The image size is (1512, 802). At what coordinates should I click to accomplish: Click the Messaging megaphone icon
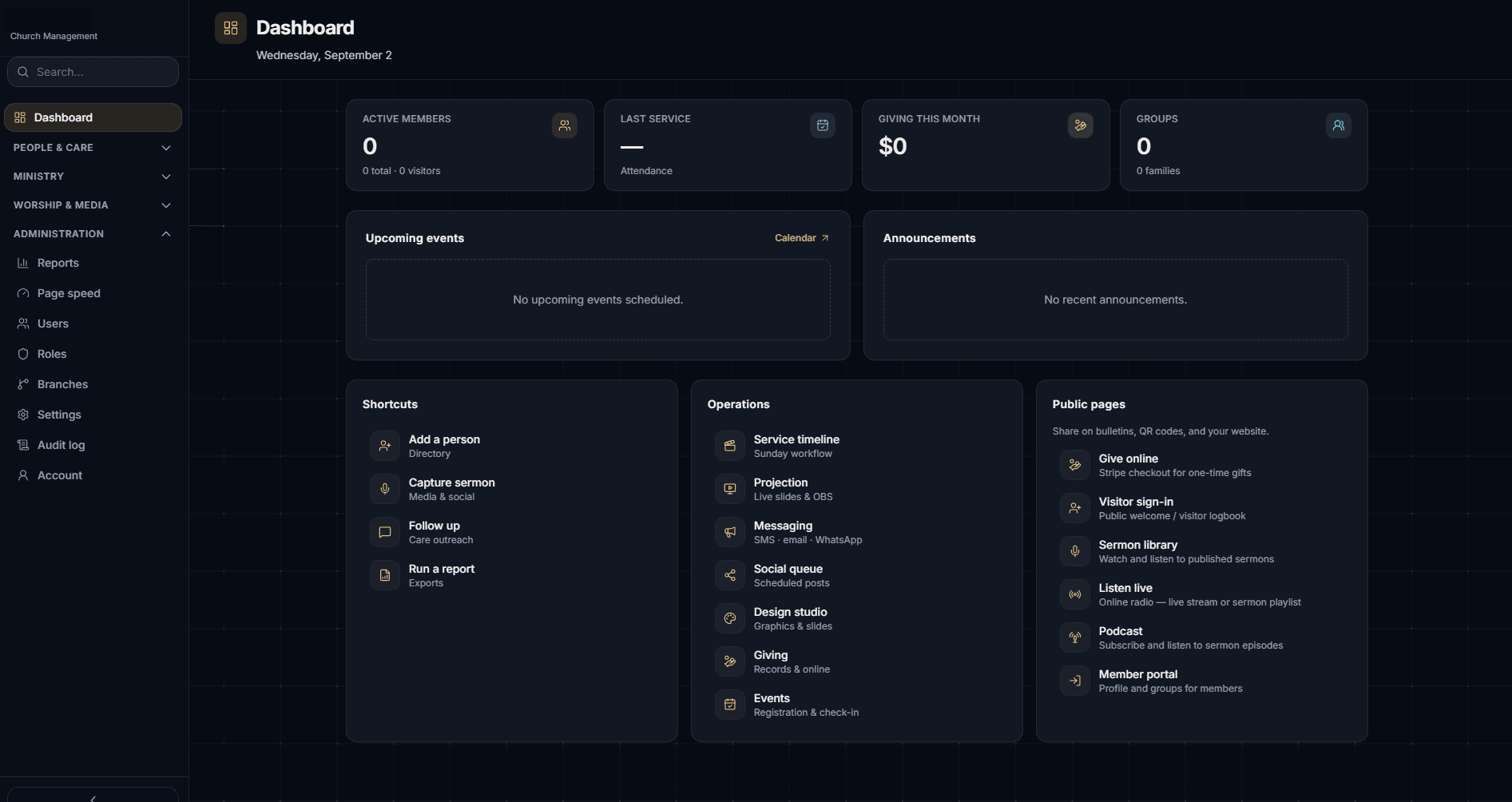(x=730, y=532)
